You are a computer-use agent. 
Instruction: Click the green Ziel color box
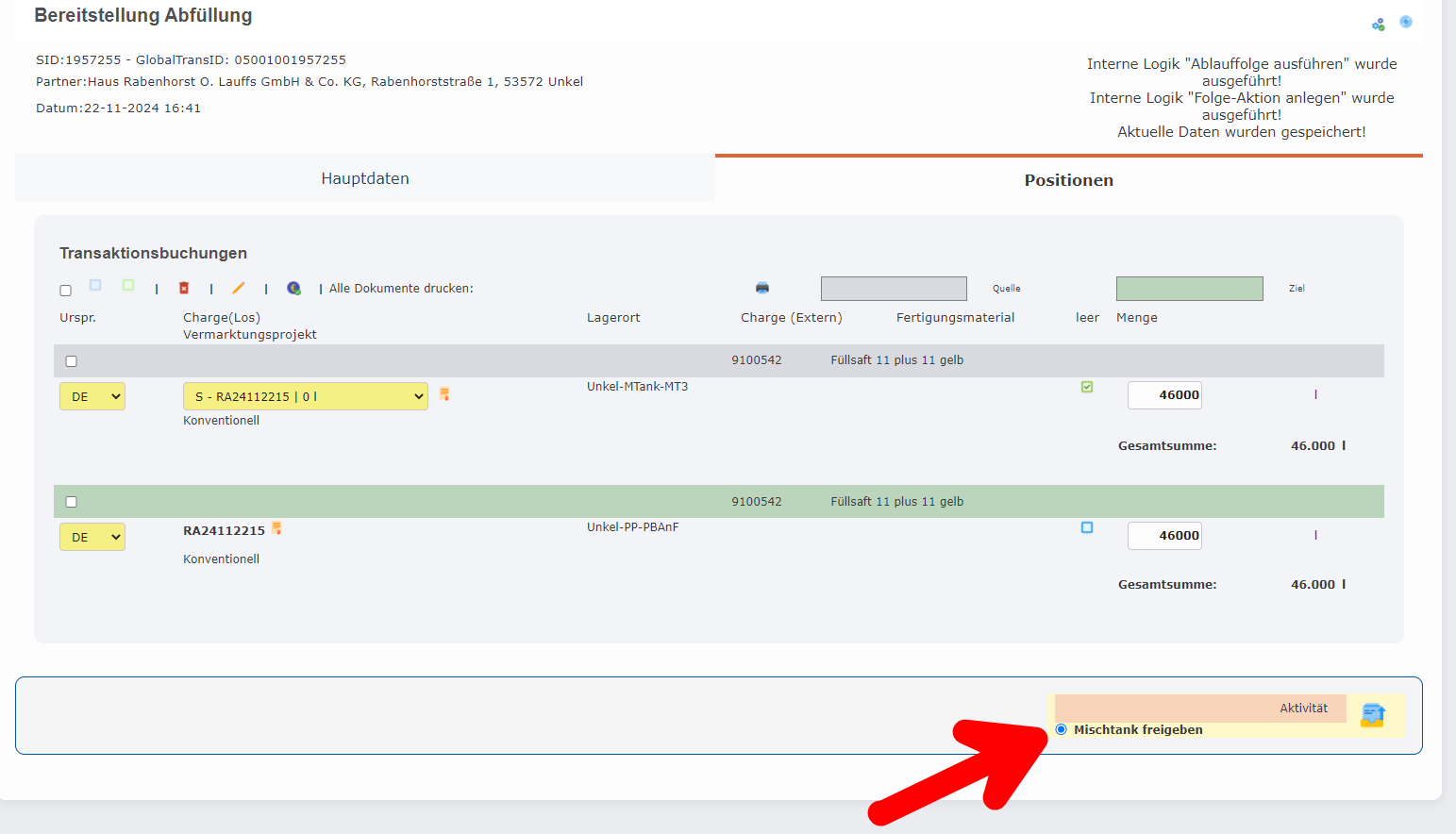click(1189, 289)
